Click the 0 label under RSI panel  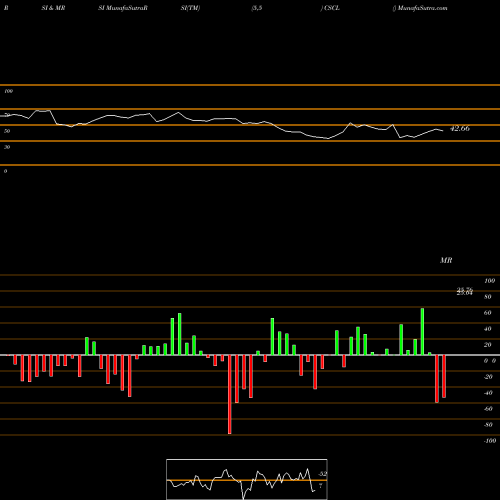[5, 171]
